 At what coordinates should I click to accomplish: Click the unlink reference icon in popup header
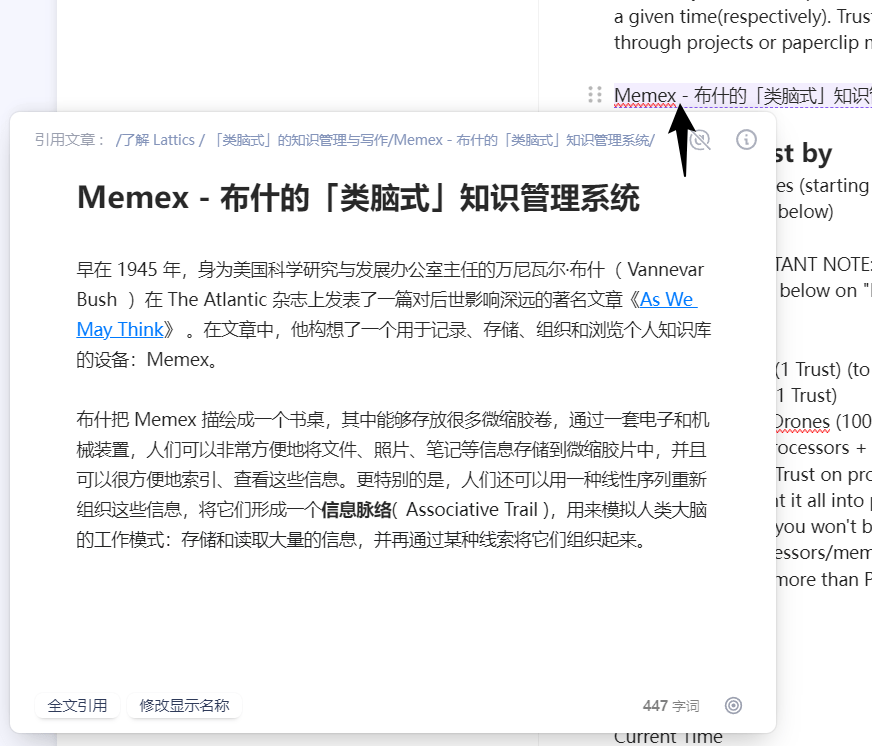coord(700,140)
